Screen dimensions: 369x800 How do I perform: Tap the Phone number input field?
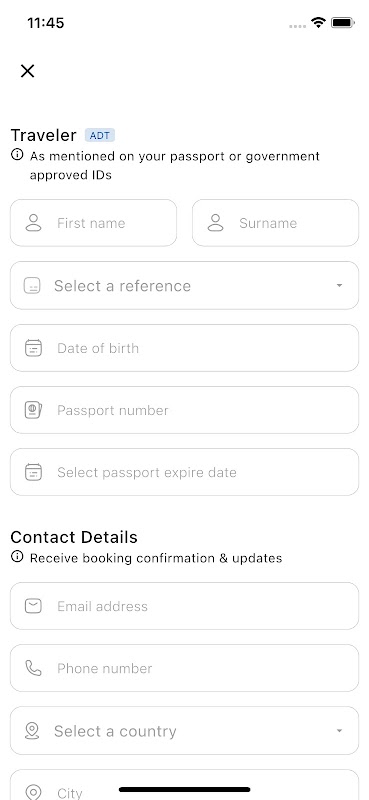[x=184, y=668]
